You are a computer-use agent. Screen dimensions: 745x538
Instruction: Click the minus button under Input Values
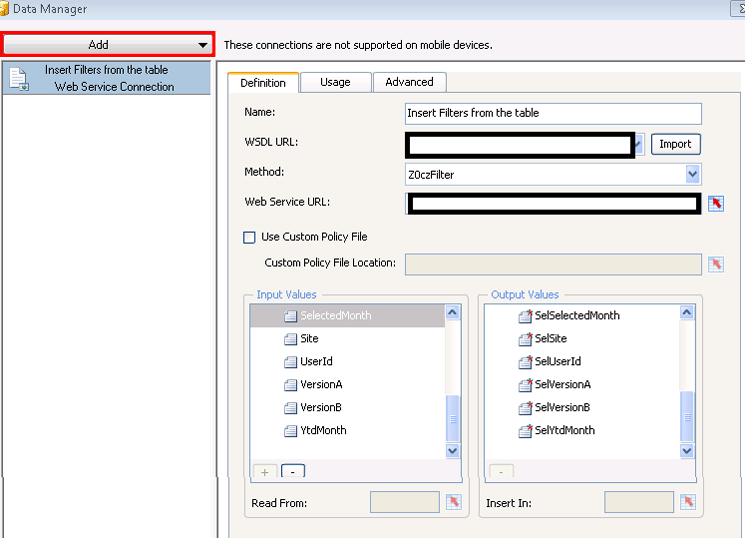coord(293,471)
